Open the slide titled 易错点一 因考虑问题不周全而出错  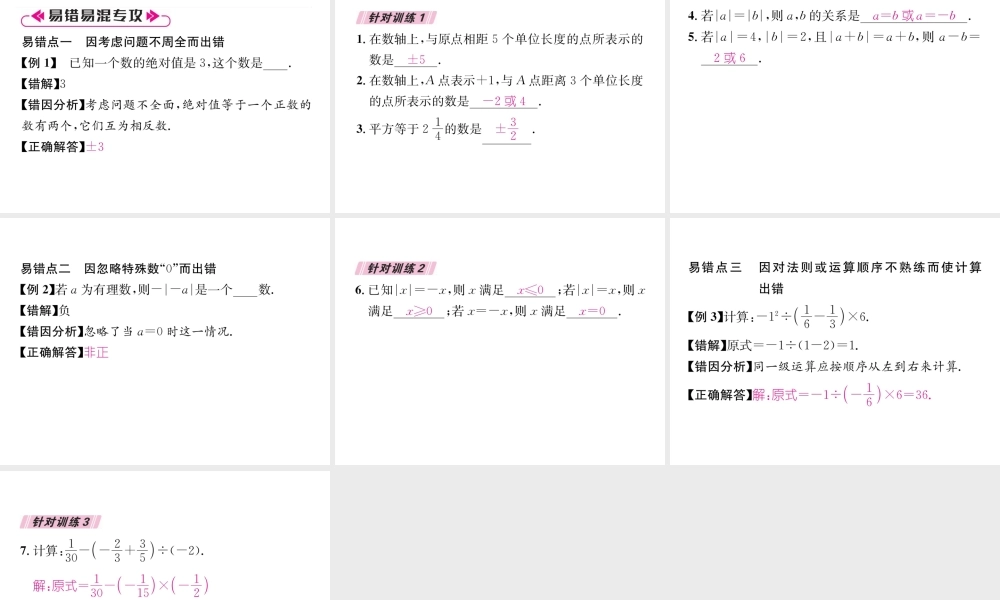coord(165,106)
